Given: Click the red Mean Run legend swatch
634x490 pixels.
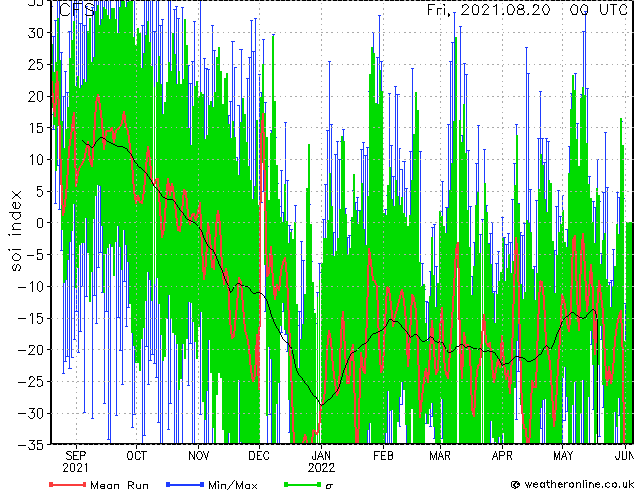Looking at the screenshot, I should [x=68, y=484].
